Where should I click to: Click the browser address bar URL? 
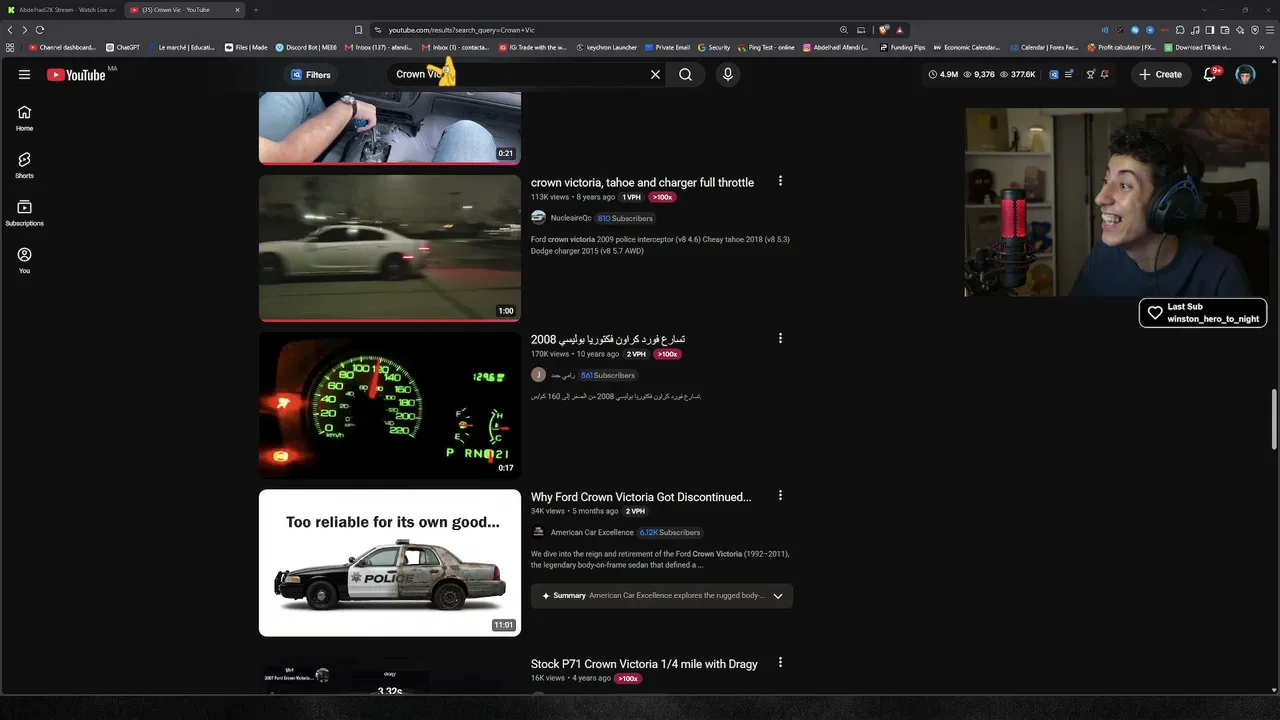461,30
